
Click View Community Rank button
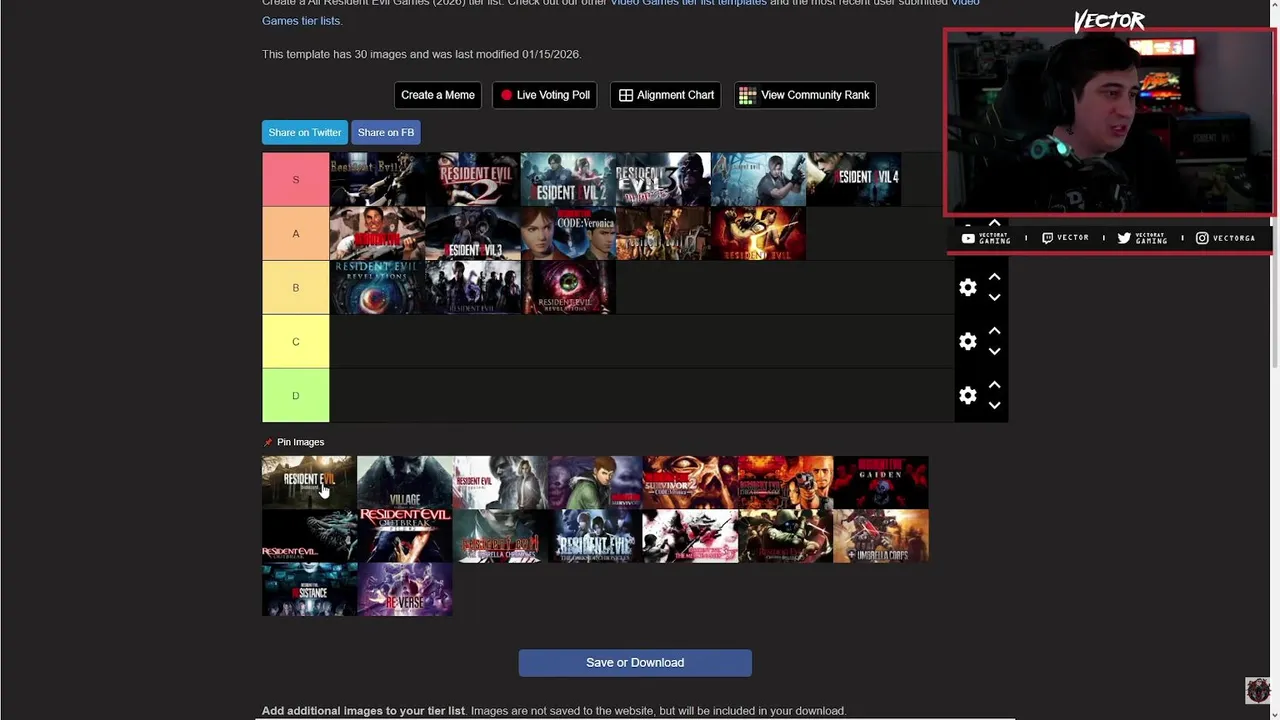pyautogui.click(x=805, y=95)
